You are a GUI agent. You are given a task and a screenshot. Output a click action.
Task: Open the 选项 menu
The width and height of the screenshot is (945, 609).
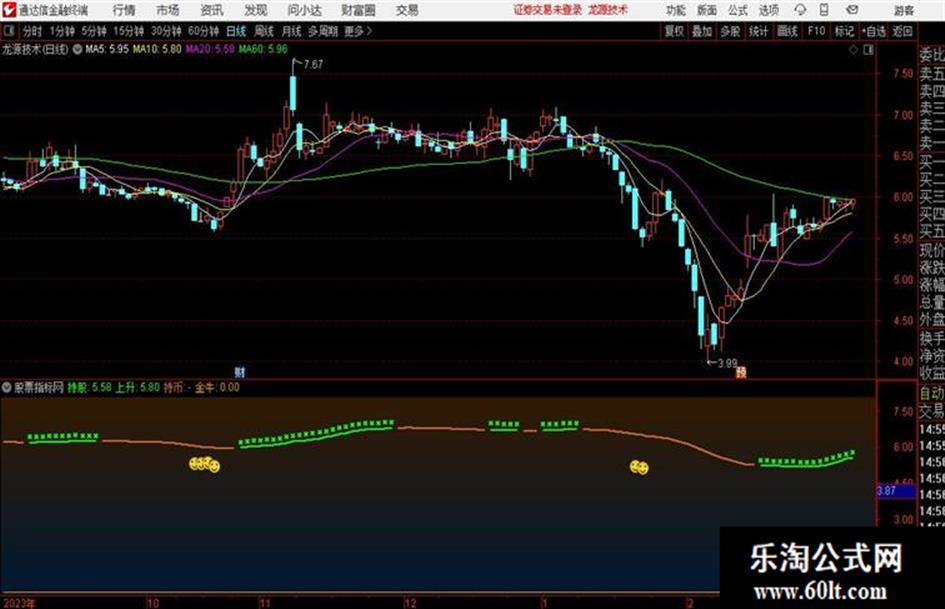pos(768,10)
